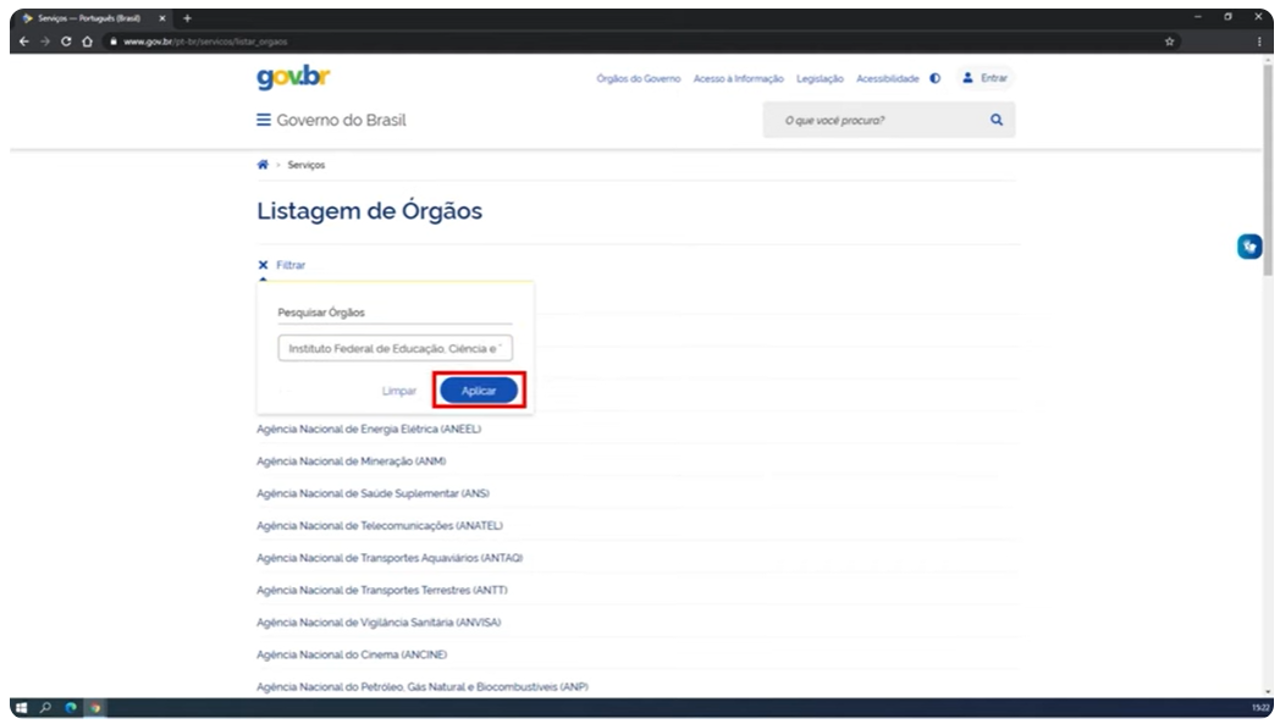Image resolution: width=1280 pixels, height=724 pixels.
Task: Toggle high contrast mode icon
Action: 935,79
